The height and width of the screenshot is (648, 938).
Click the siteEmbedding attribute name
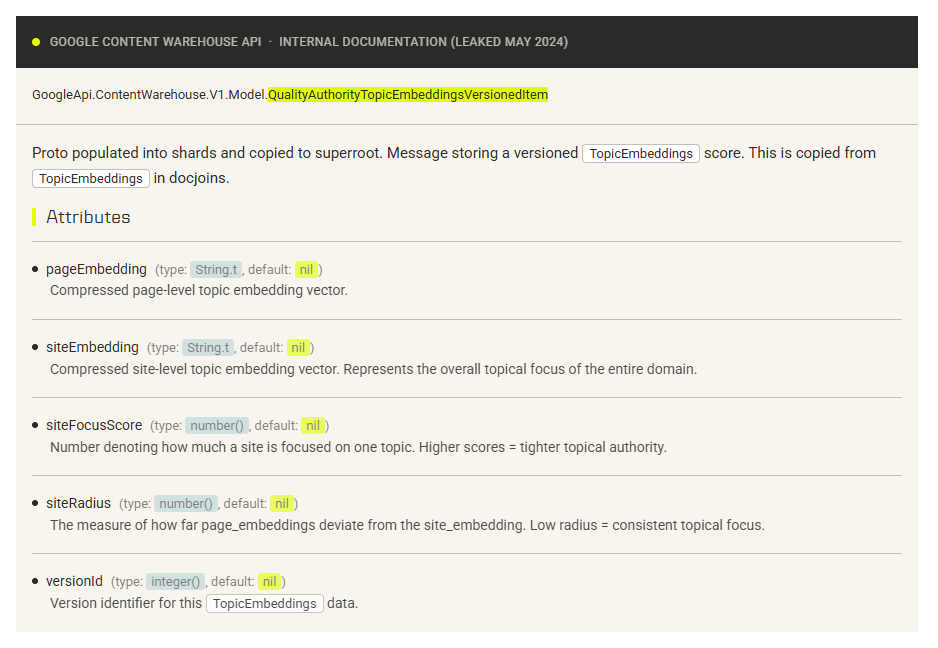[x=92, y=347]
